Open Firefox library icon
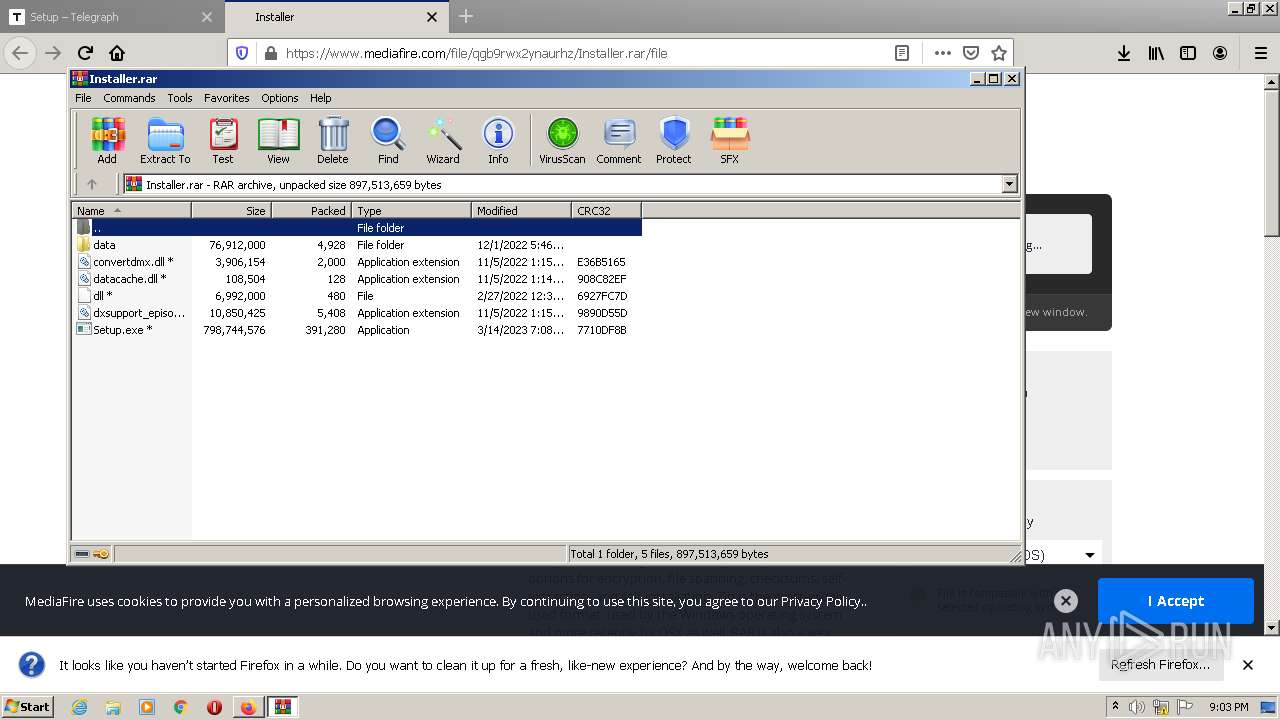1280x720 pixels. [1156, 53]
